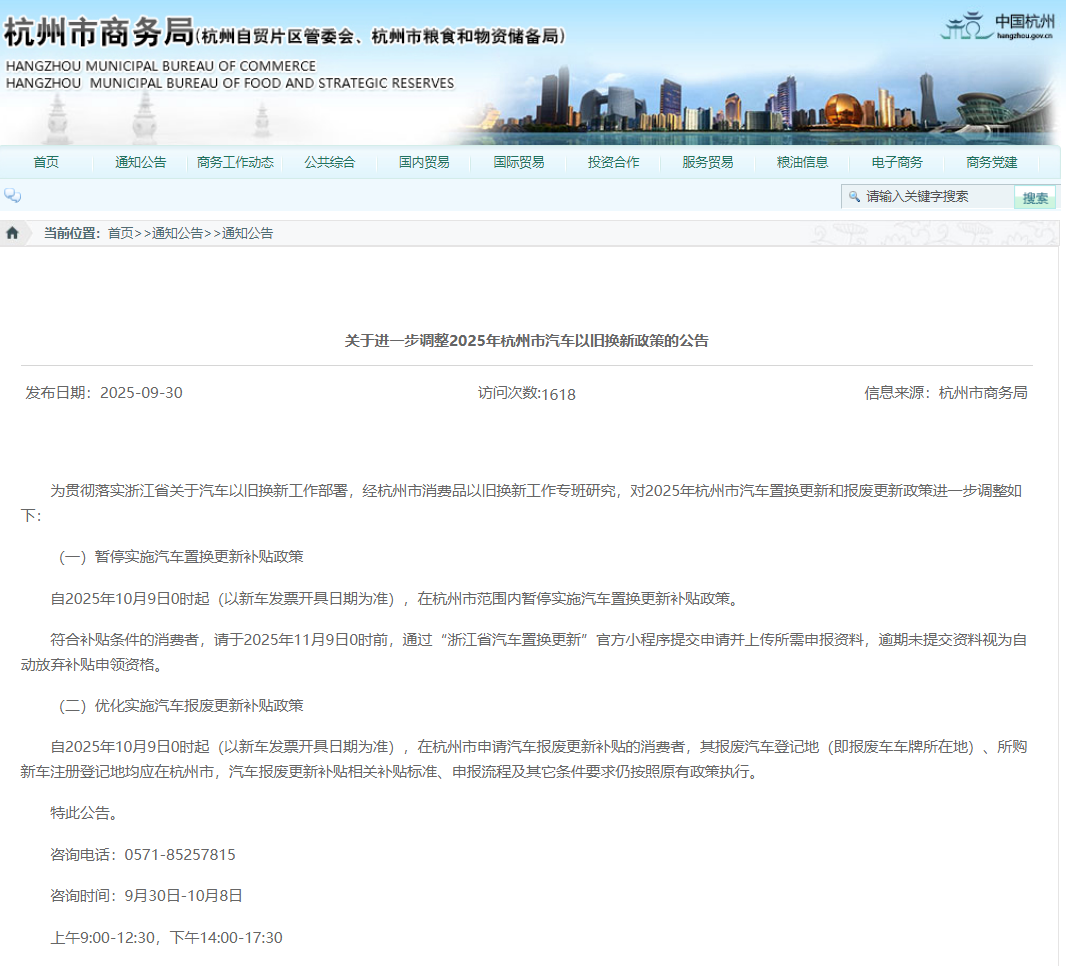Click the chat bubble icon below navigation
The height and width of the screenshot is (966, 1066).
(x=12, y=196)
